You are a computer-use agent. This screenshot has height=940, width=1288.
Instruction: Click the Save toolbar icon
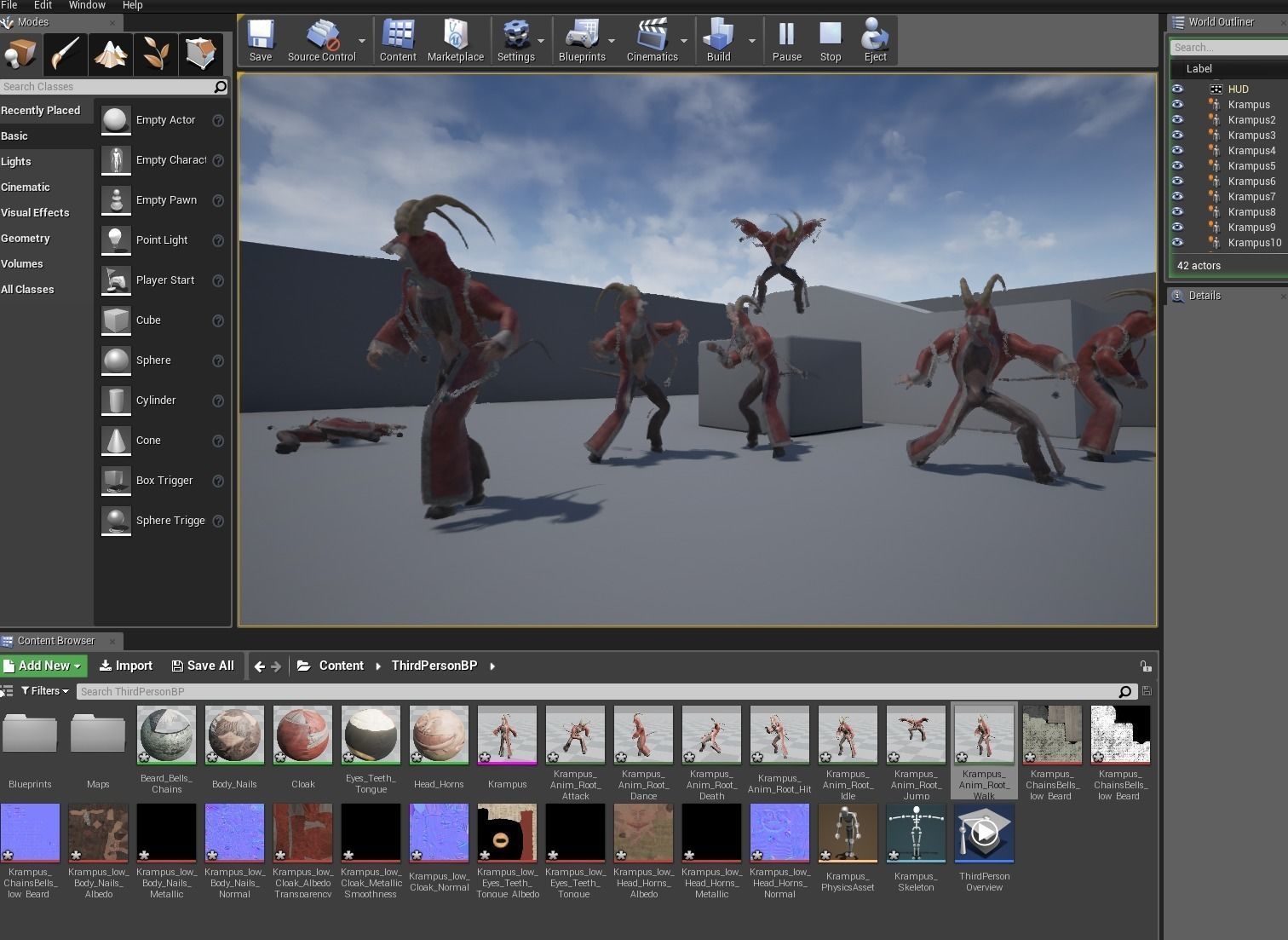tap(261, 40)
